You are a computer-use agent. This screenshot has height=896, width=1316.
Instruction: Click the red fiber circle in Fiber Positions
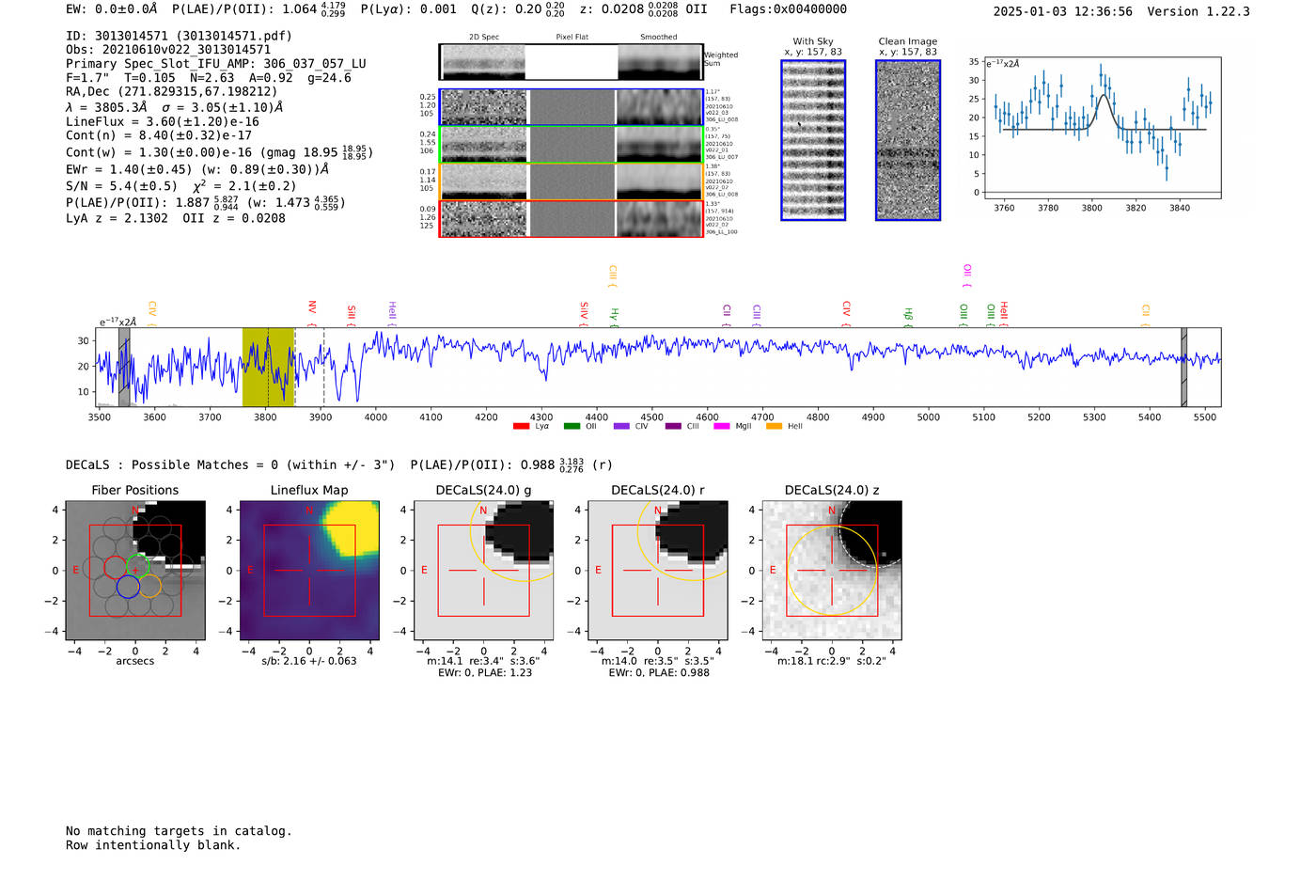coord(115,567)
